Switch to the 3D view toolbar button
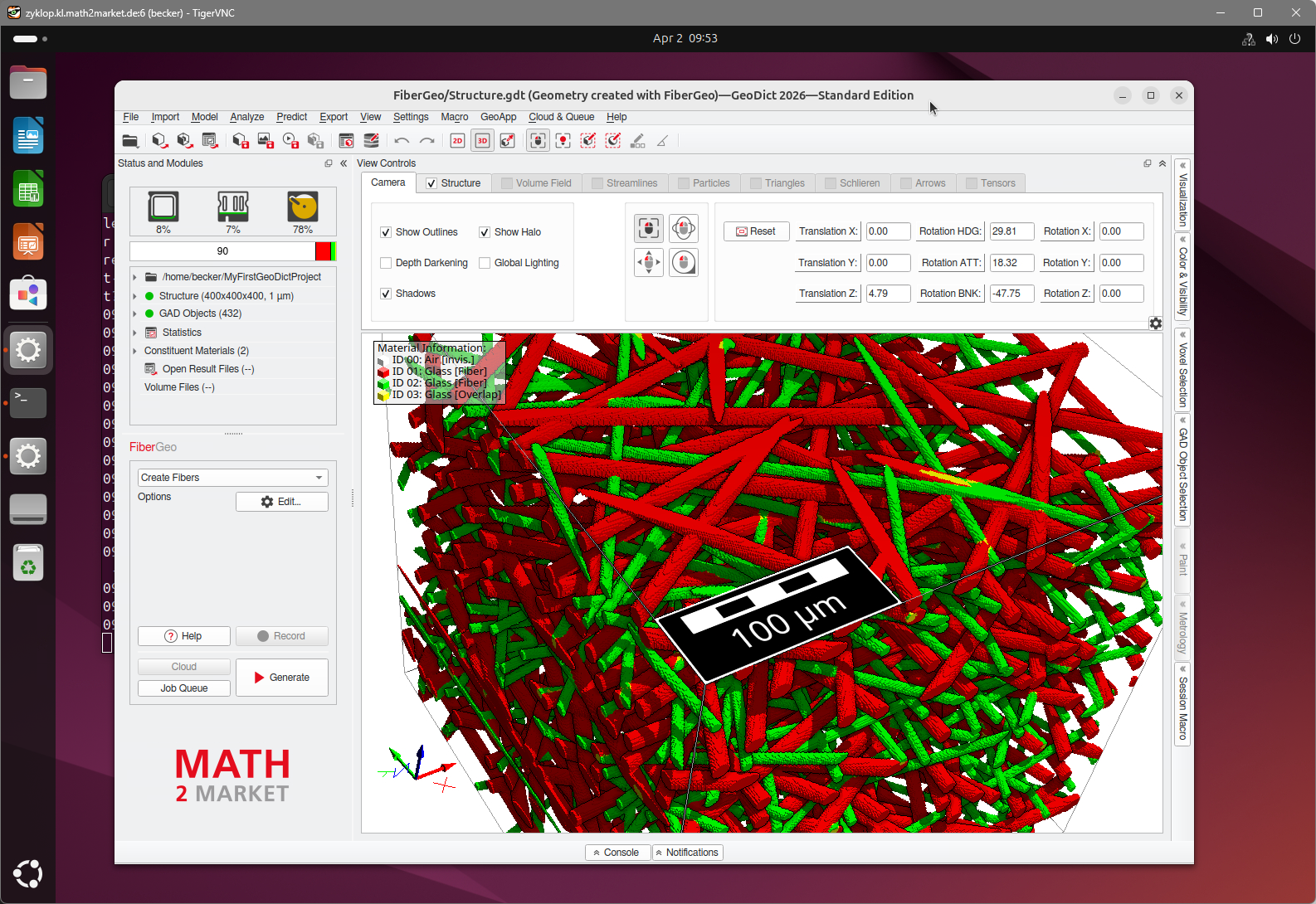 pyautogui.click(x=482, y=141)
